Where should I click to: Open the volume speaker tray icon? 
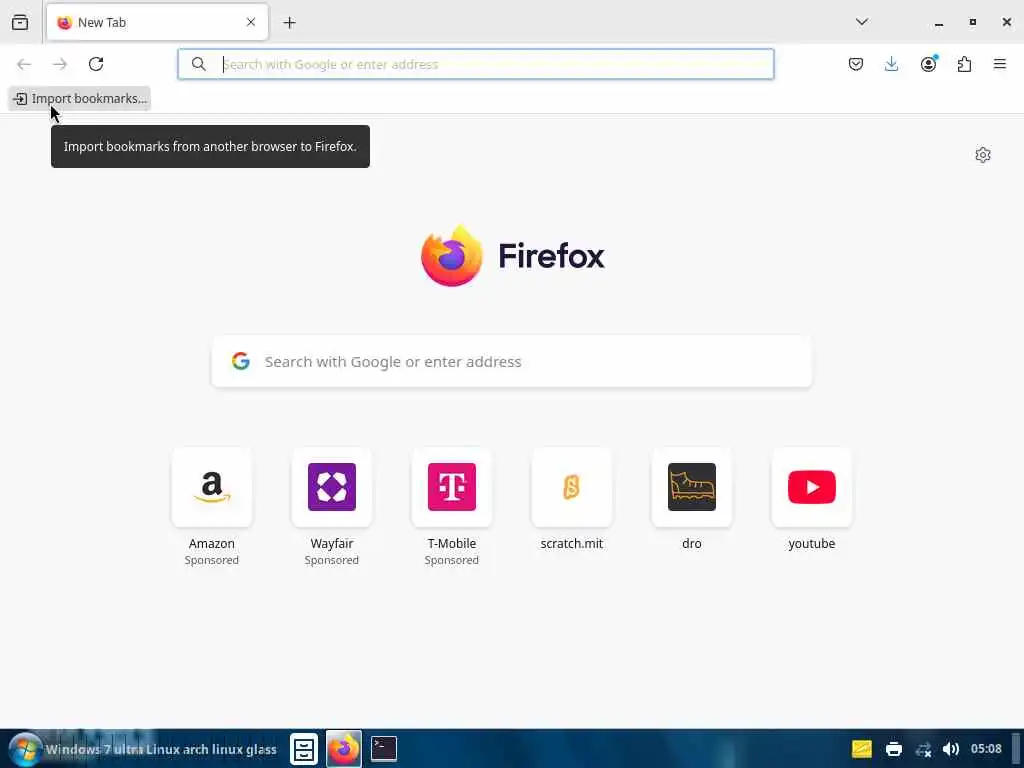951,749
